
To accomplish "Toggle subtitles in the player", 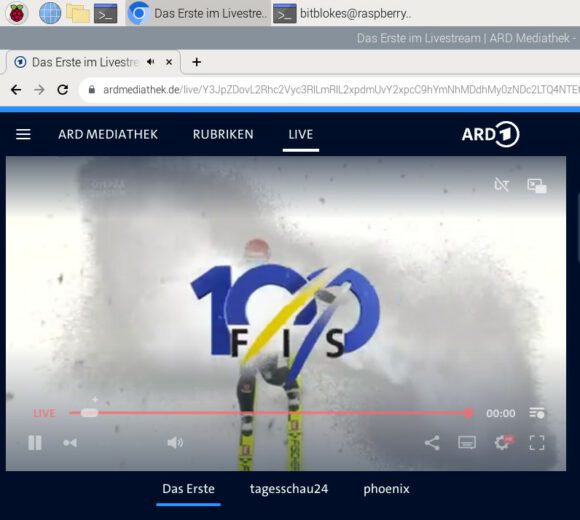I will 467,442.
